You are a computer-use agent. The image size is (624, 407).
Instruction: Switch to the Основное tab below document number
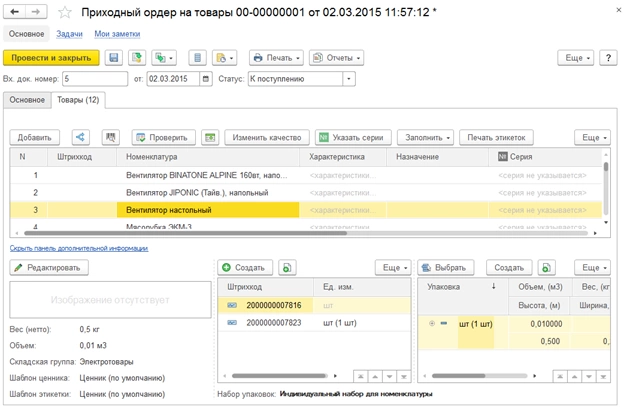pos(27,100)
